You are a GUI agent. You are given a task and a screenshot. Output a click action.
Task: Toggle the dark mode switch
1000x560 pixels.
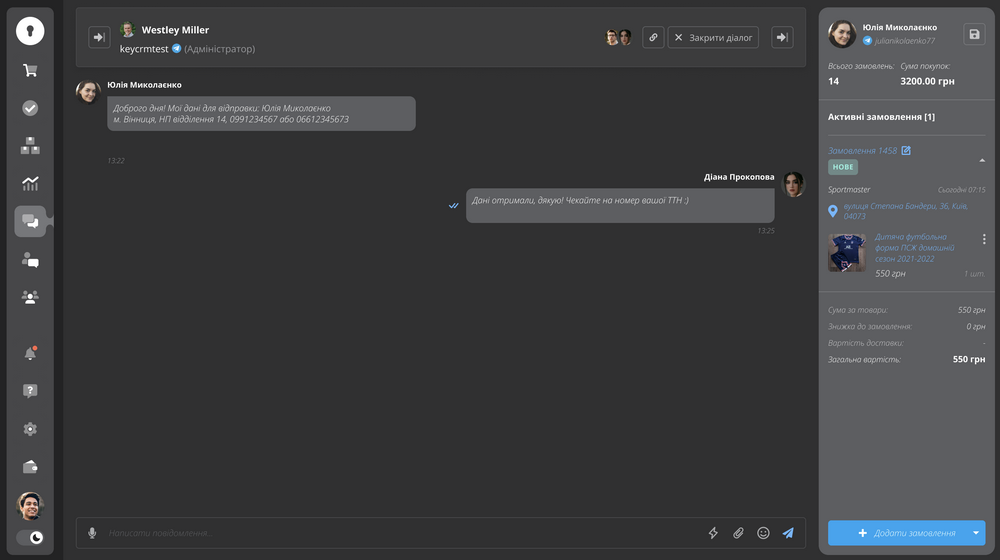30,538
